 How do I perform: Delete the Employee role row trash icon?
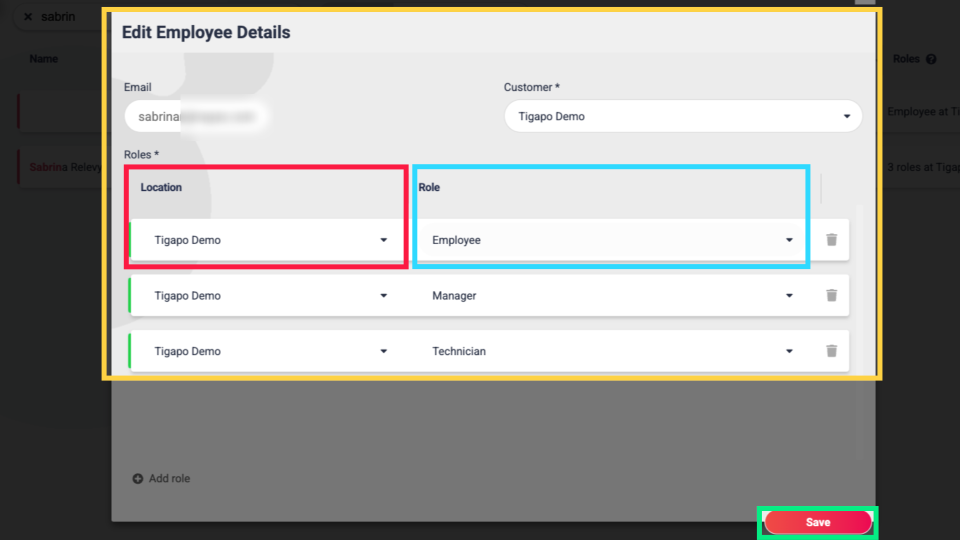tap(831, 240)
